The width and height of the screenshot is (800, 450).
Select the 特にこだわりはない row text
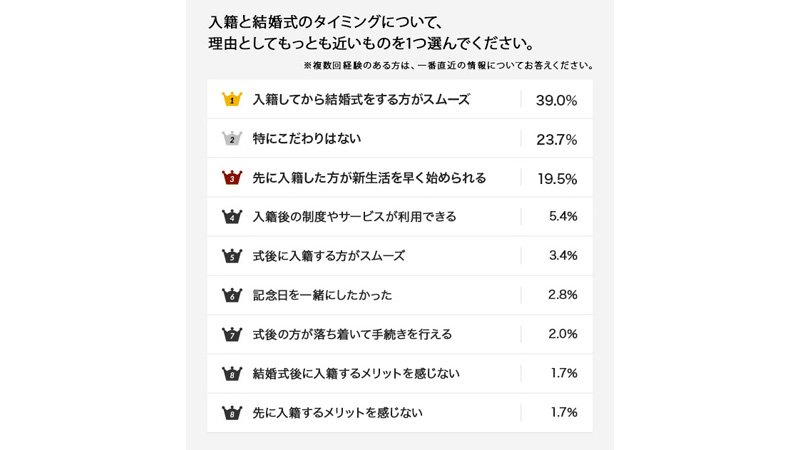[x=307, y=138]
